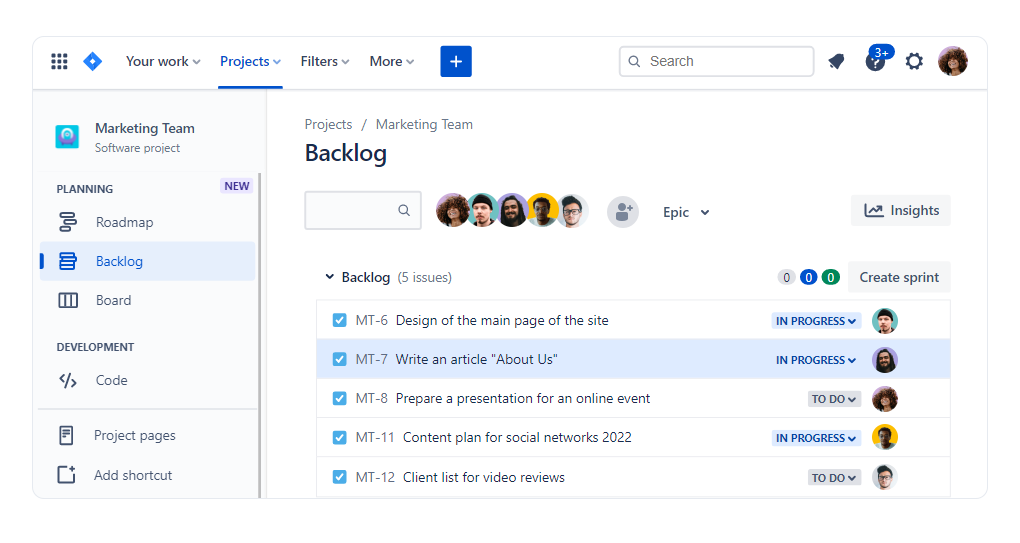Click the gray 0 estimate badge
Screen dimensions: 1020x543
786,278
